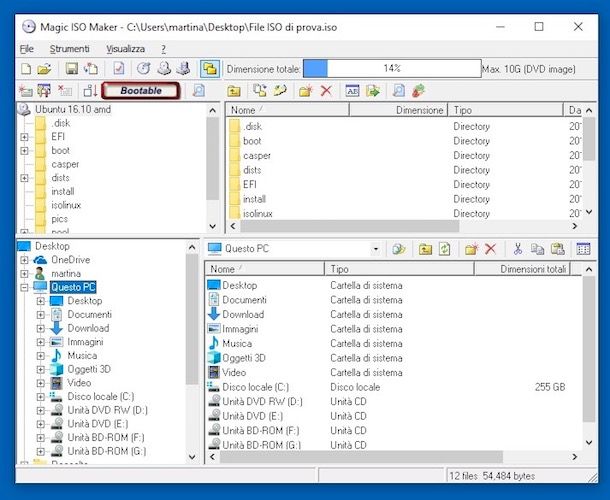This screenshot has width=610, height=500.
Task: Click the paste icon in local toolbar
Action: [557, 249]
